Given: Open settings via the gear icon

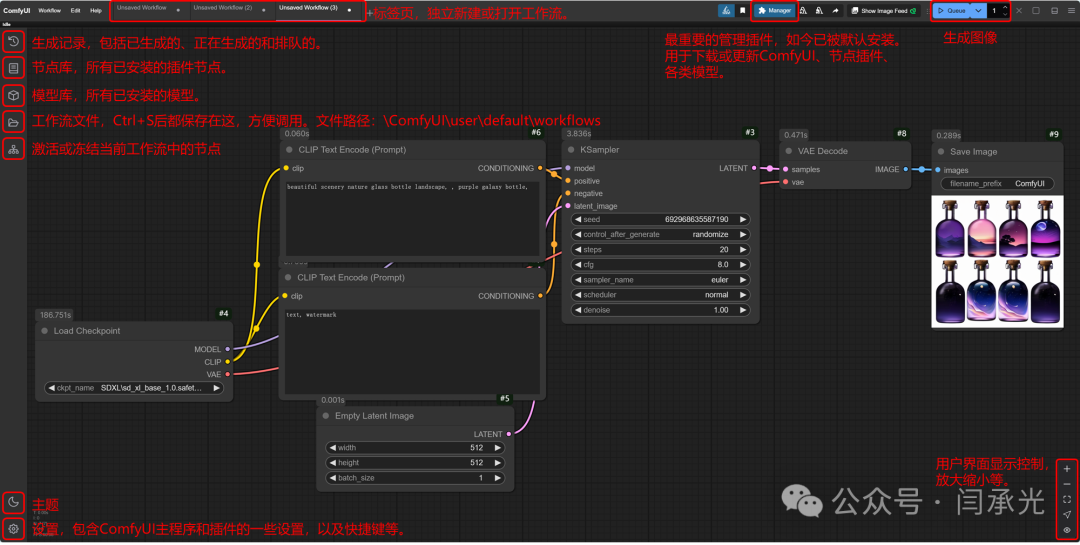Looking at the screenshot, I should [x=13, y=529].
